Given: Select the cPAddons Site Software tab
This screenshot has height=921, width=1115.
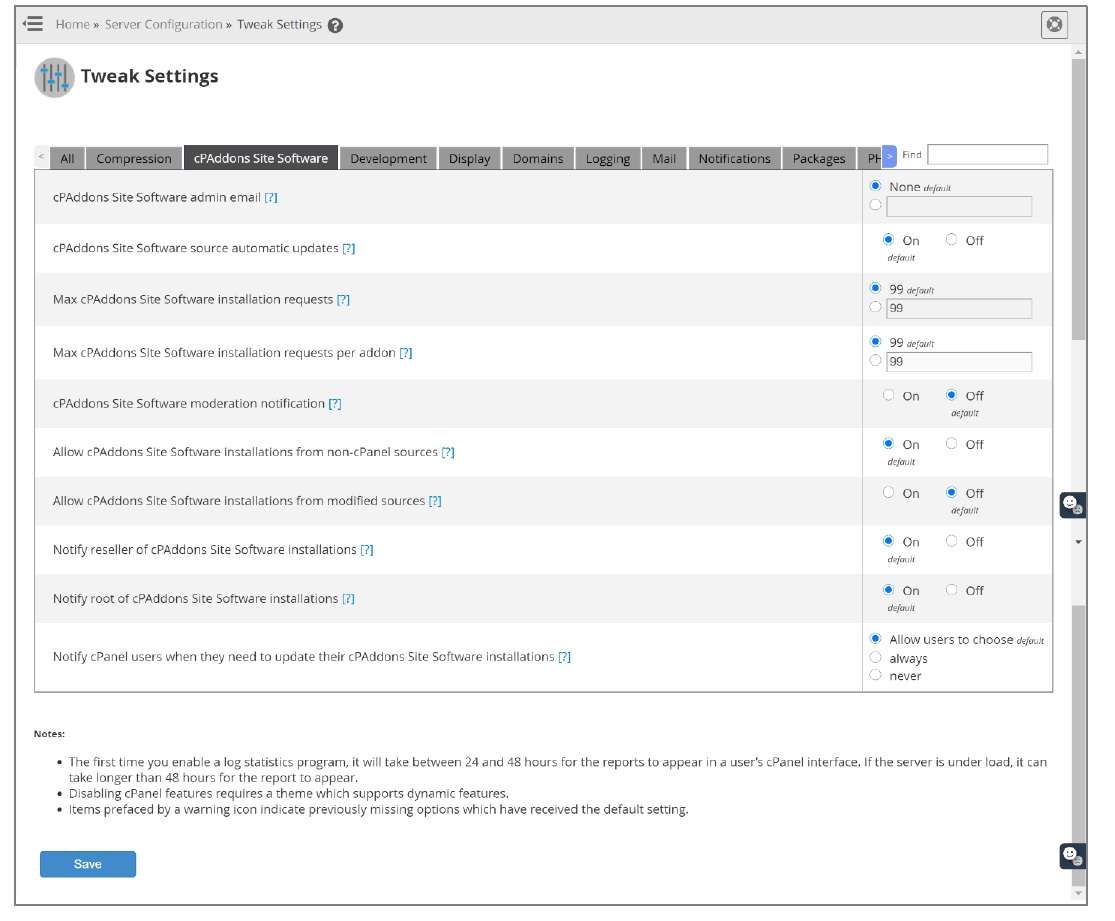Looking at the screenshot, I should point(261,159).
